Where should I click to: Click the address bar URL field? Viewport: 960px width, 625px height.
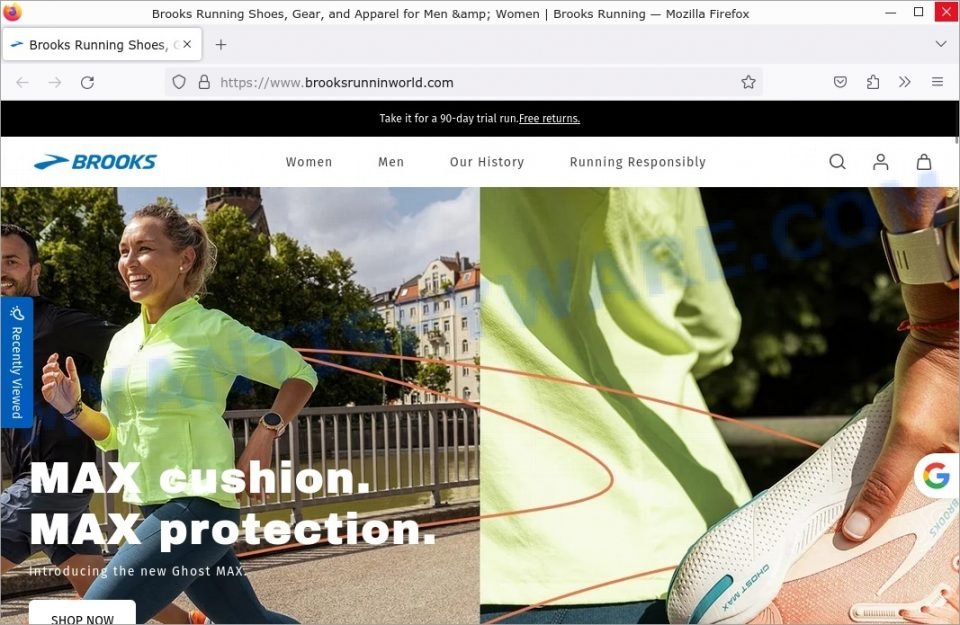point(463,83)
